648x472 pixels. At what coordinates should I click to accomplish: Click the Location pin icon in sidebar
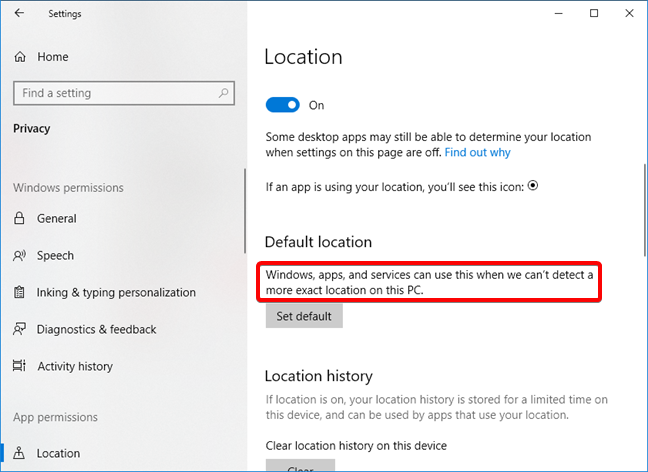(19, 453)
